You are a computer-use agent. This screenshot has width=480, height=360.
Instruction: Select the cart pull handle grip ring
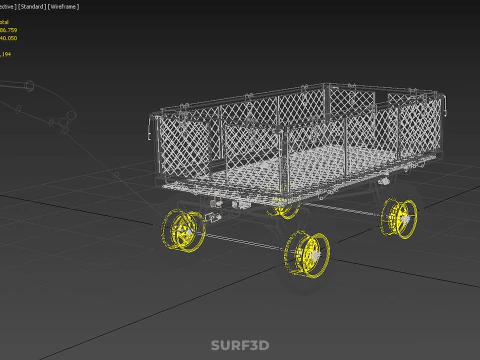point(29,85)
